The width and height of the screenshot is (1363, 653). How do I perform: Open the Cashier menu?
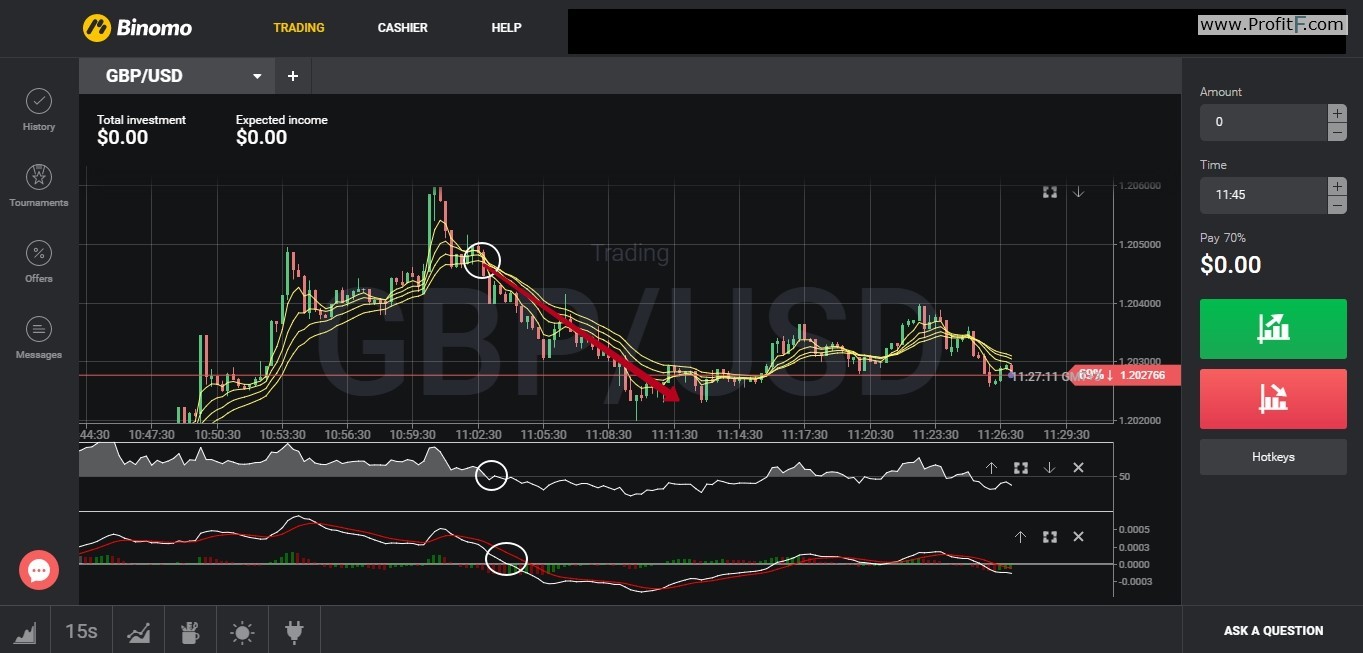coord(403,28)
